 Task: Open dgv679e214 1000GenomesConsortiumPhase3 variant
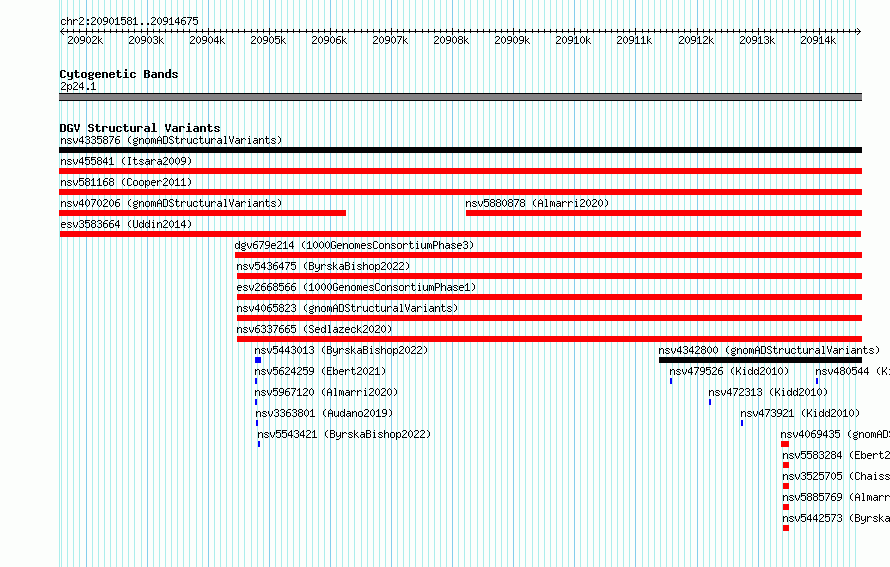point(354,245)
